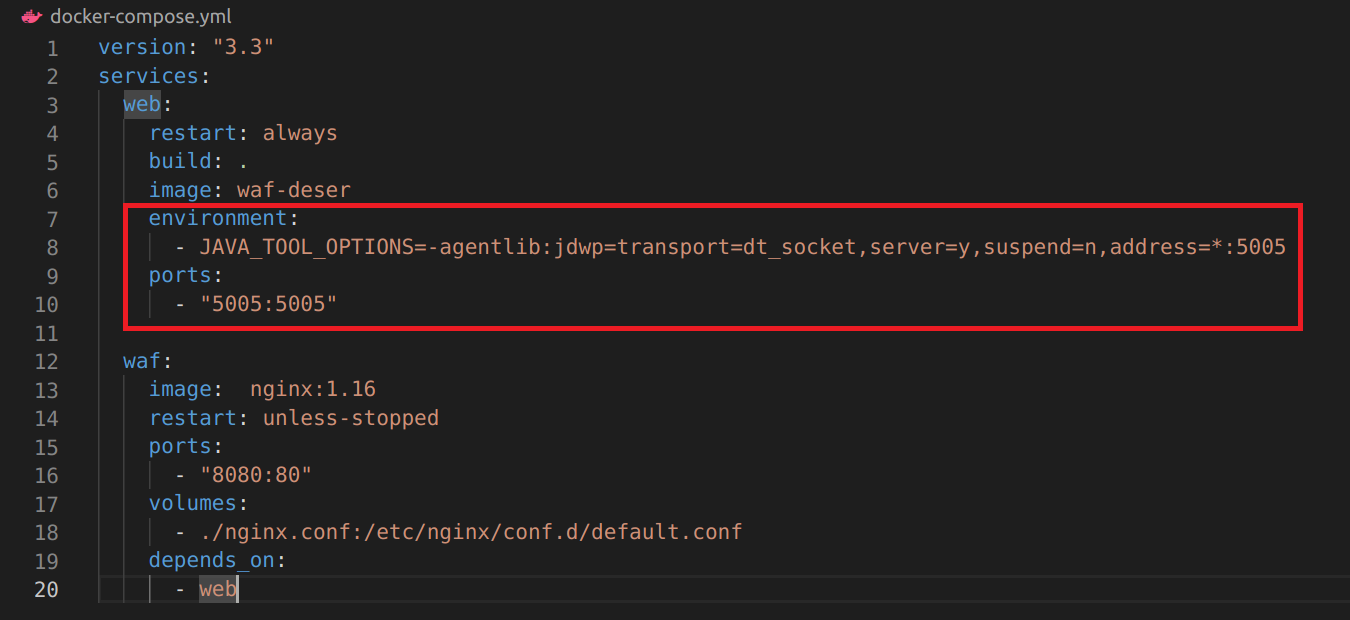Click the "8080:80" port mapping

click(256, 475)
